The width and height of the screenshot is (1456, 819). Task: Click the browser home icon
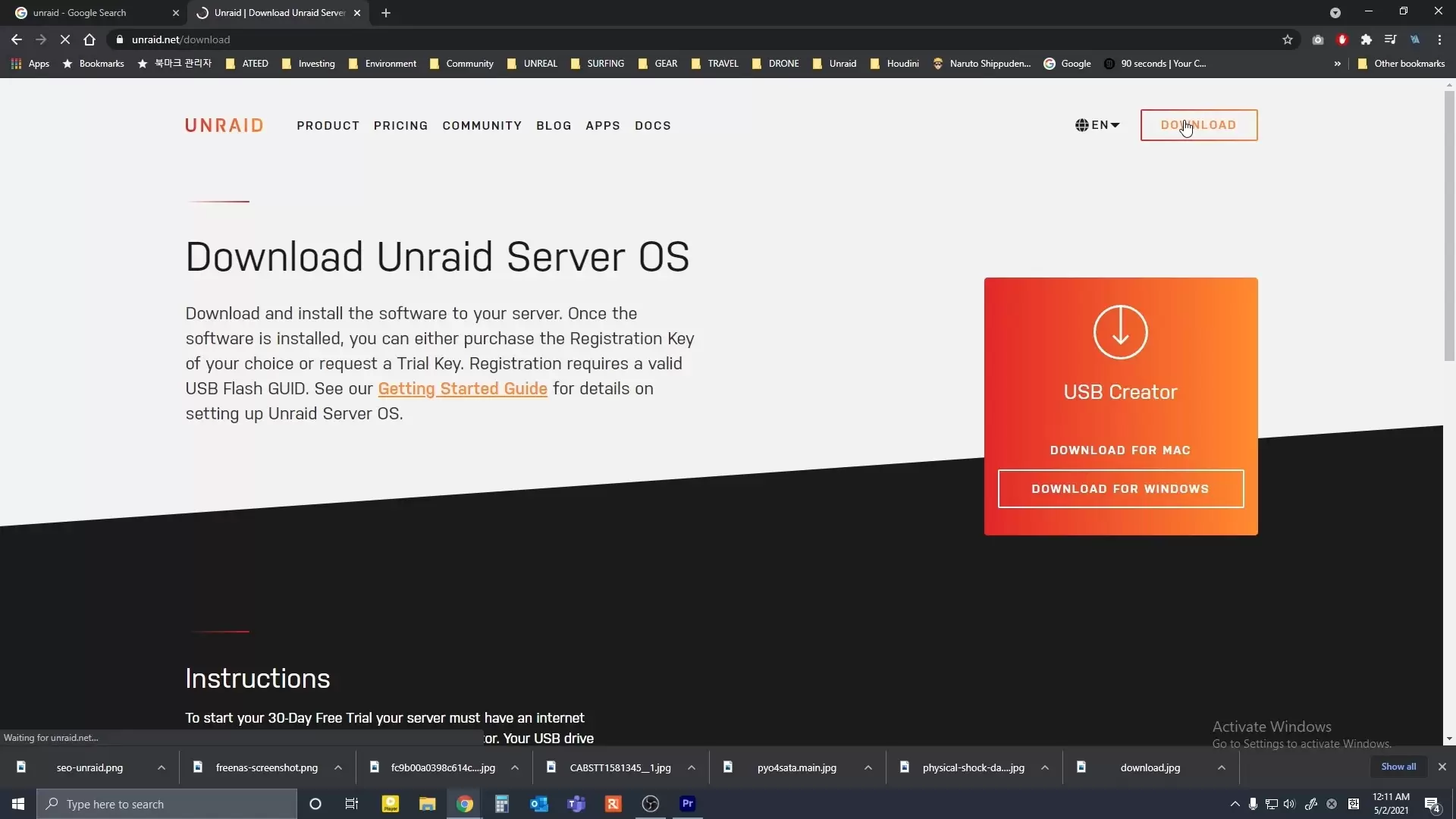click(89, 39)
